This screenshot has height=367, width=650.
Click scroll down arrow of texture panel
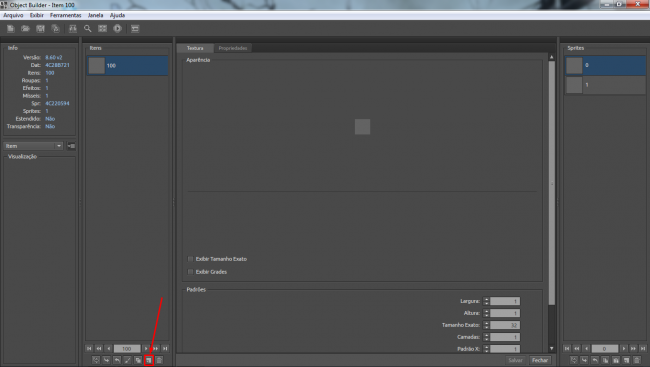[552, 349]
